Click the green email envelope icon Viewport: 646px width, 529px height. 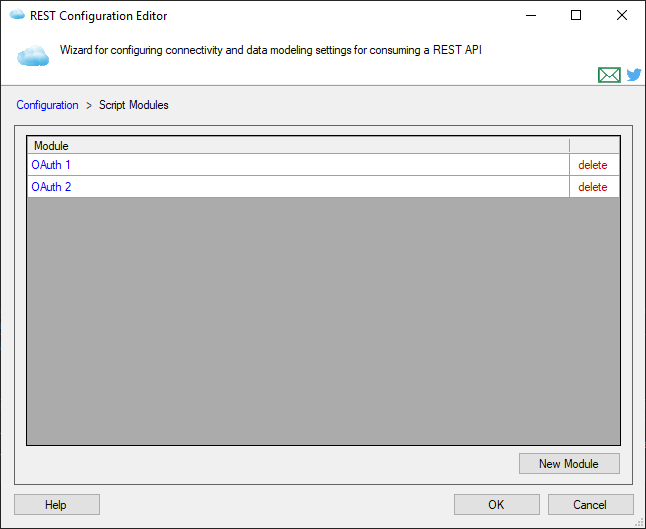pyautogui.click(x=609, y=75)
